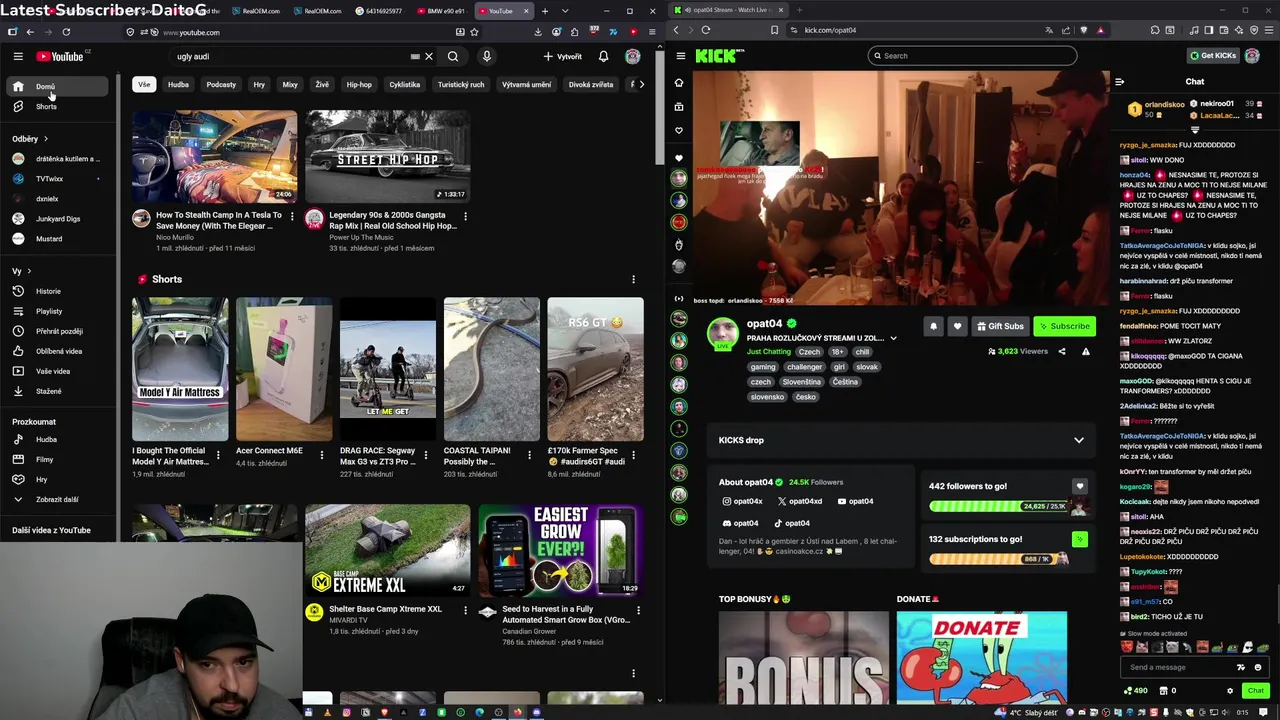The height and width of the screenshot is (720, 1280).
Task: Clear the YouTube search query X
Action: tap(429, 57)
